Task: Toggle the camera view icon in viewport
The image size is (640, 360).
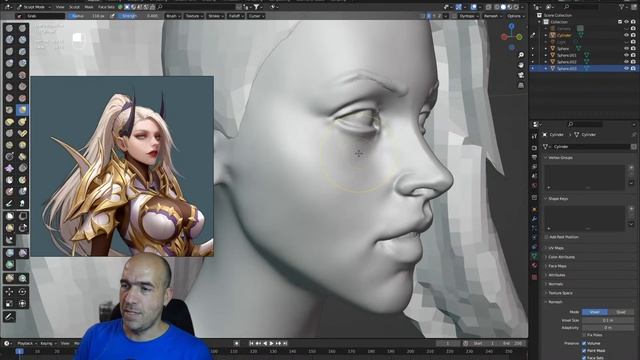Action: tap(521, 75)
